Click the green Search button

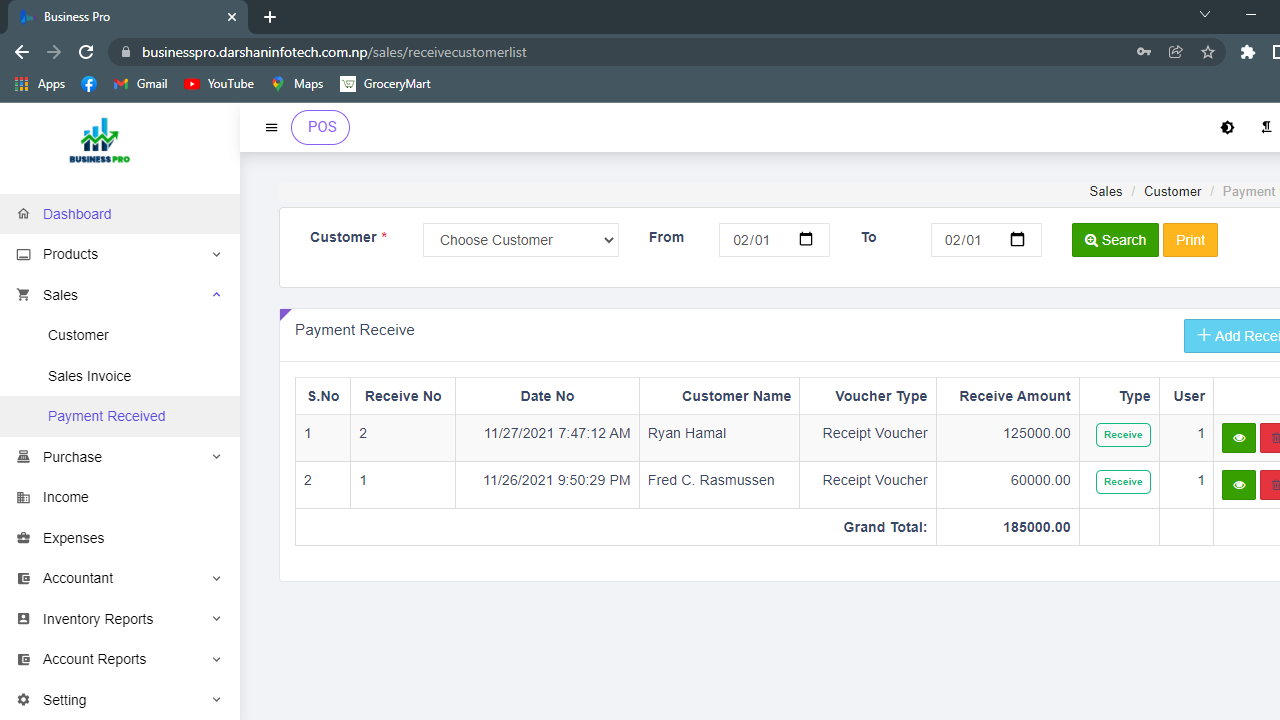1115,240
